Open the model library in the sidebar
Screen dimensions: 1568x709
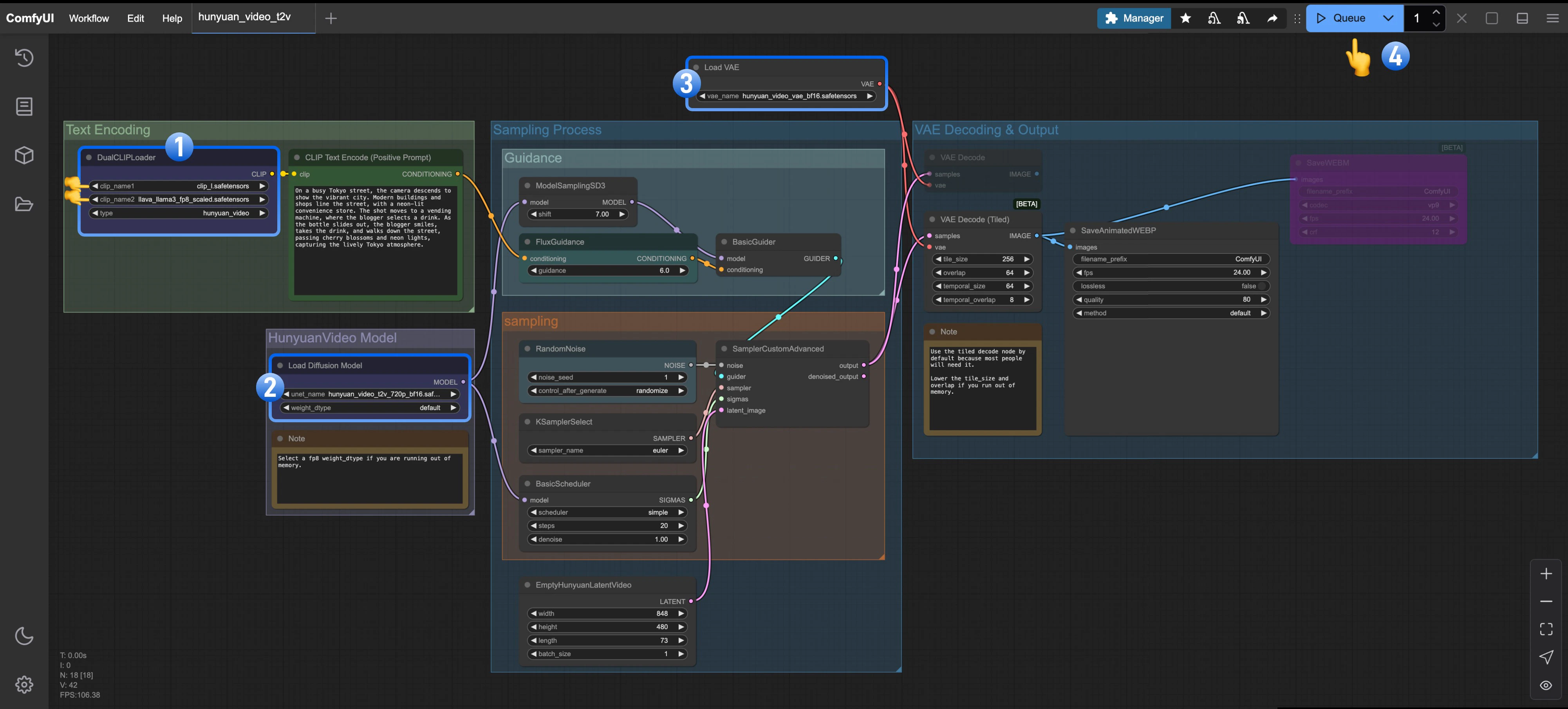24,155
